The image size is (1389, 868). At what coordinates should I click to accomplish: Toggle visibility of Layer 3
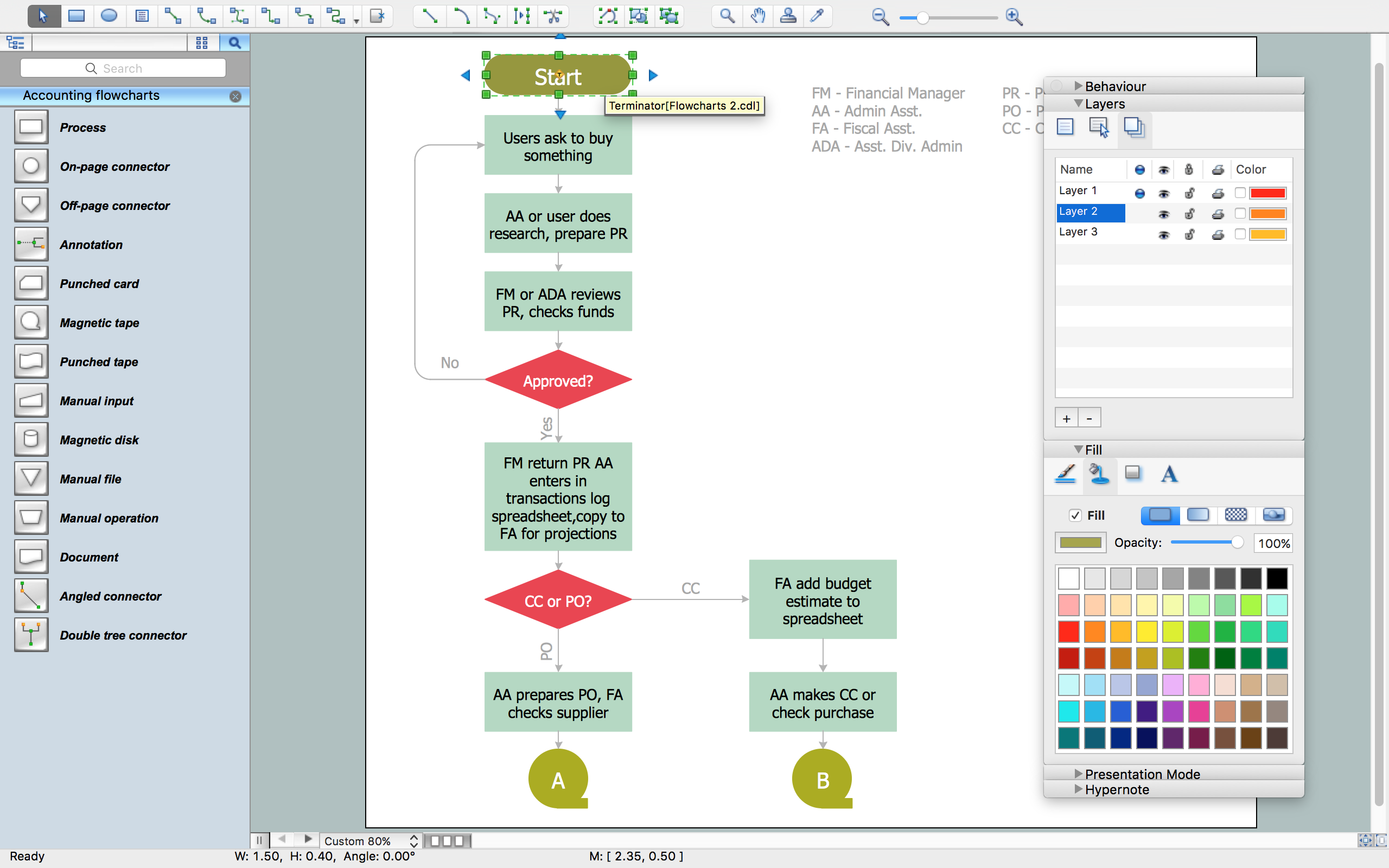[1163, 232]
